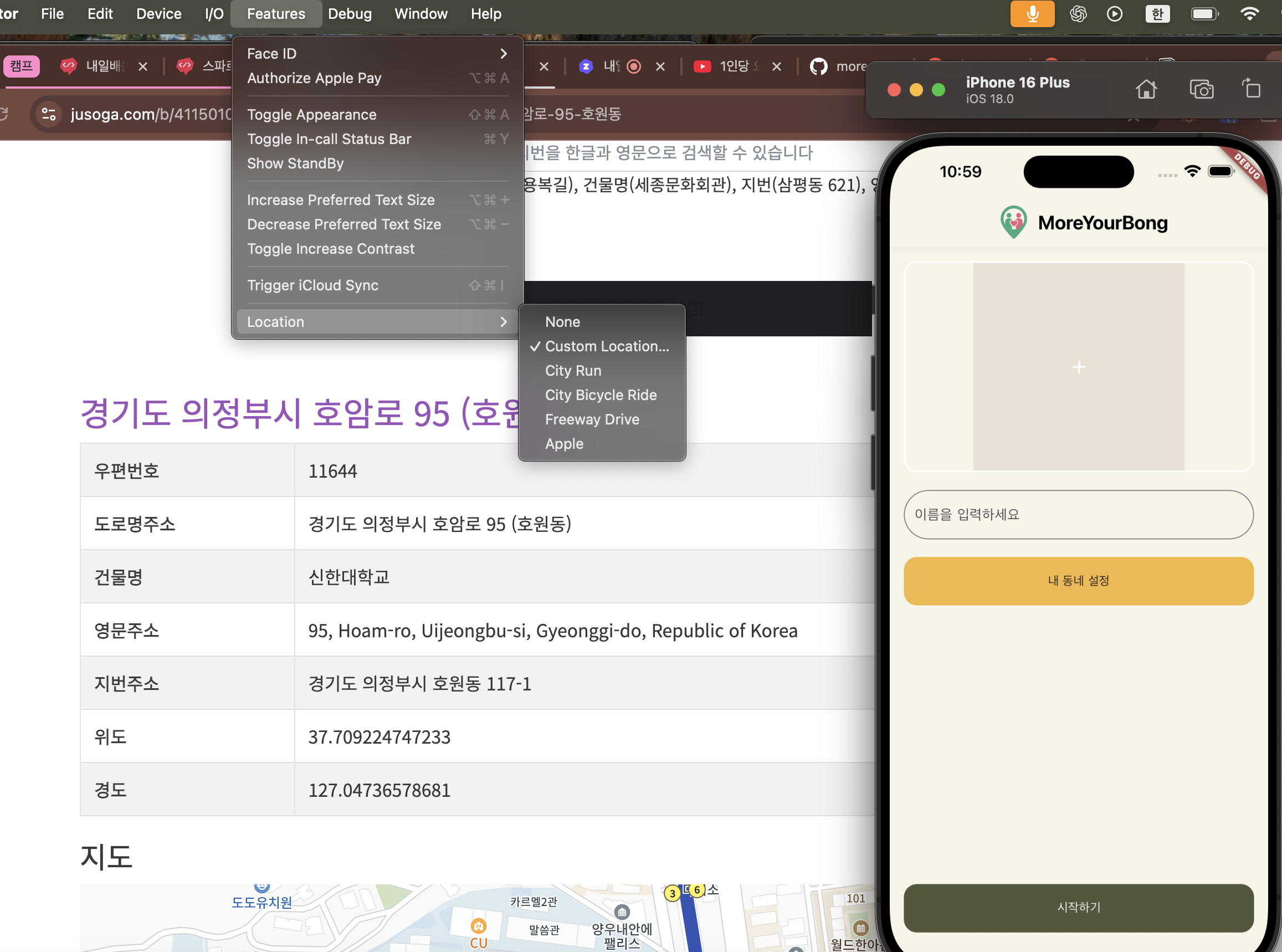The width and height of the screenshot is (1282, 952).
Task: Open the Debug menu
Action: tap(349, 14)
